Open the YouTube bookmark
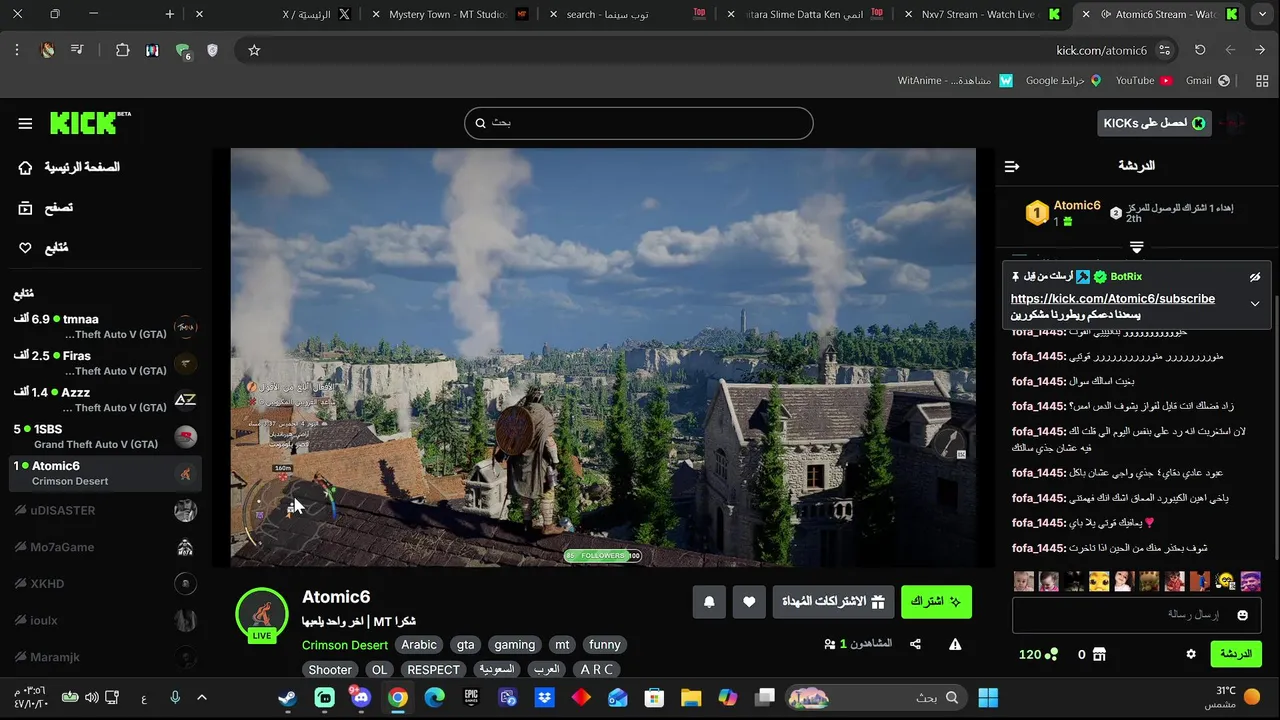1280x720 pixels. click(x=1144, y=80)
